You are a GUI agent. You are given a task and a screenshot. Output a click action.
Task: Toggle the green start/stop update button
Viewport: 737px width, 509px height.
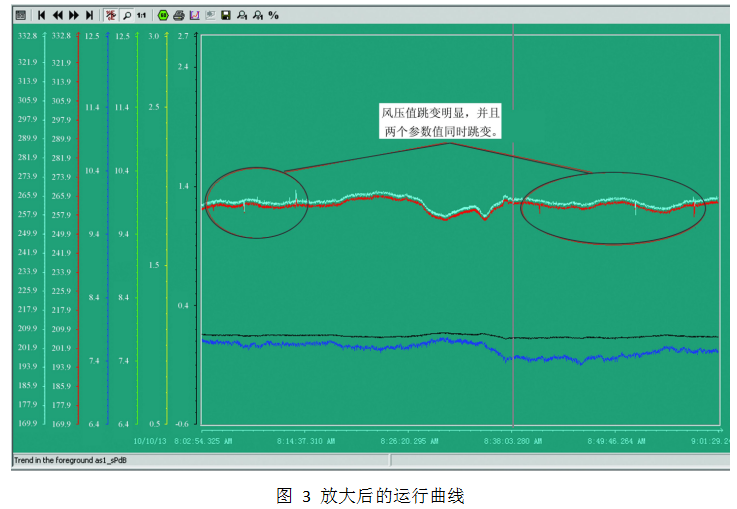pos(163,15)
